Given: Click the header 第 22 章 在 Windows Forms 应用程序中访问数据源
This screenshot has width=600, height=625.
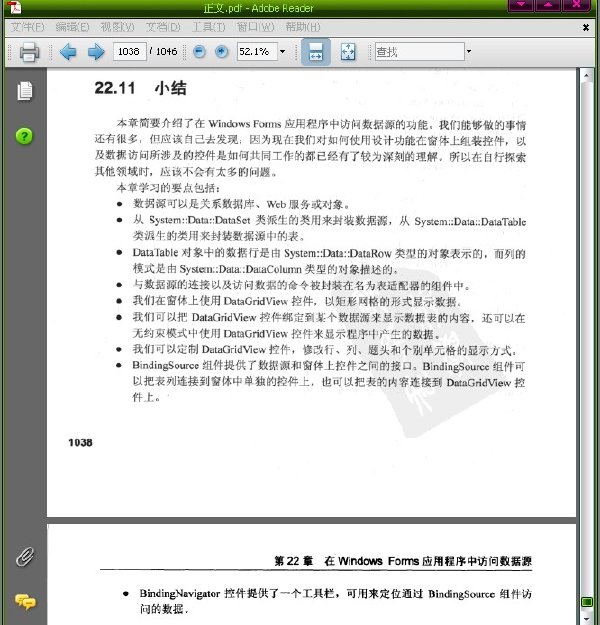Looking at the screenshot, I should [403, 561].
